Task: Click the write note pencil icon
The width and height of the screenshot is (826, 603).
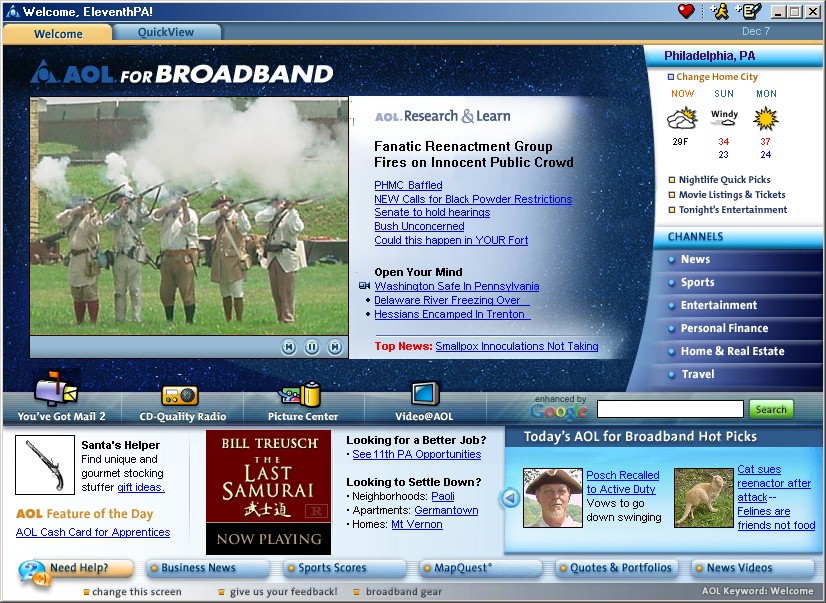Action: coord(749,11)
